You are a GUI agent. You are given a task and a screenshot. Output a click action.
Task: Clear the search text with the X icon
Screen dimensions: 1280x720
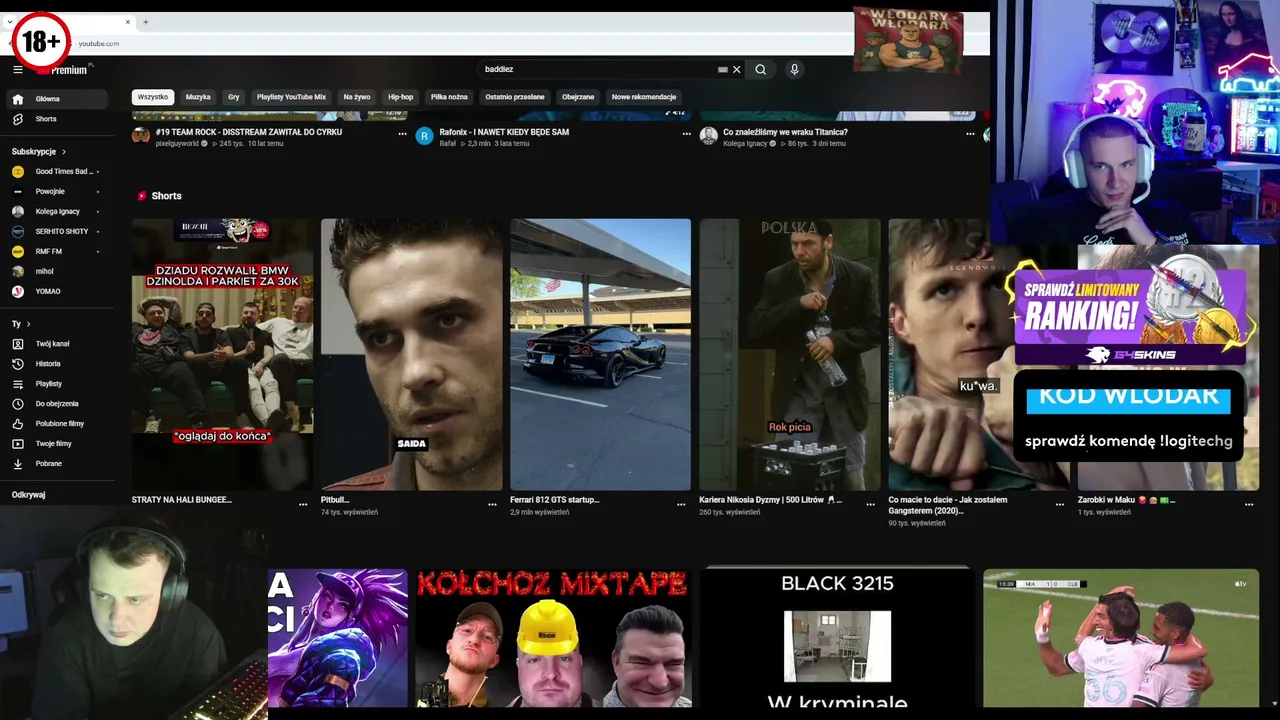click(737, 70)
